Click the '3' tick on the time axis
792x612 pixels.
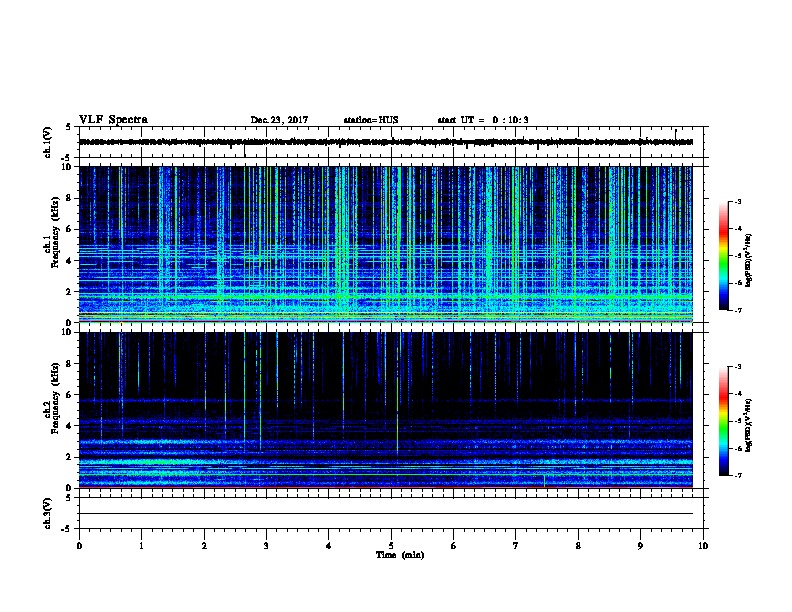pyautogui.click(x=266, y=546)
